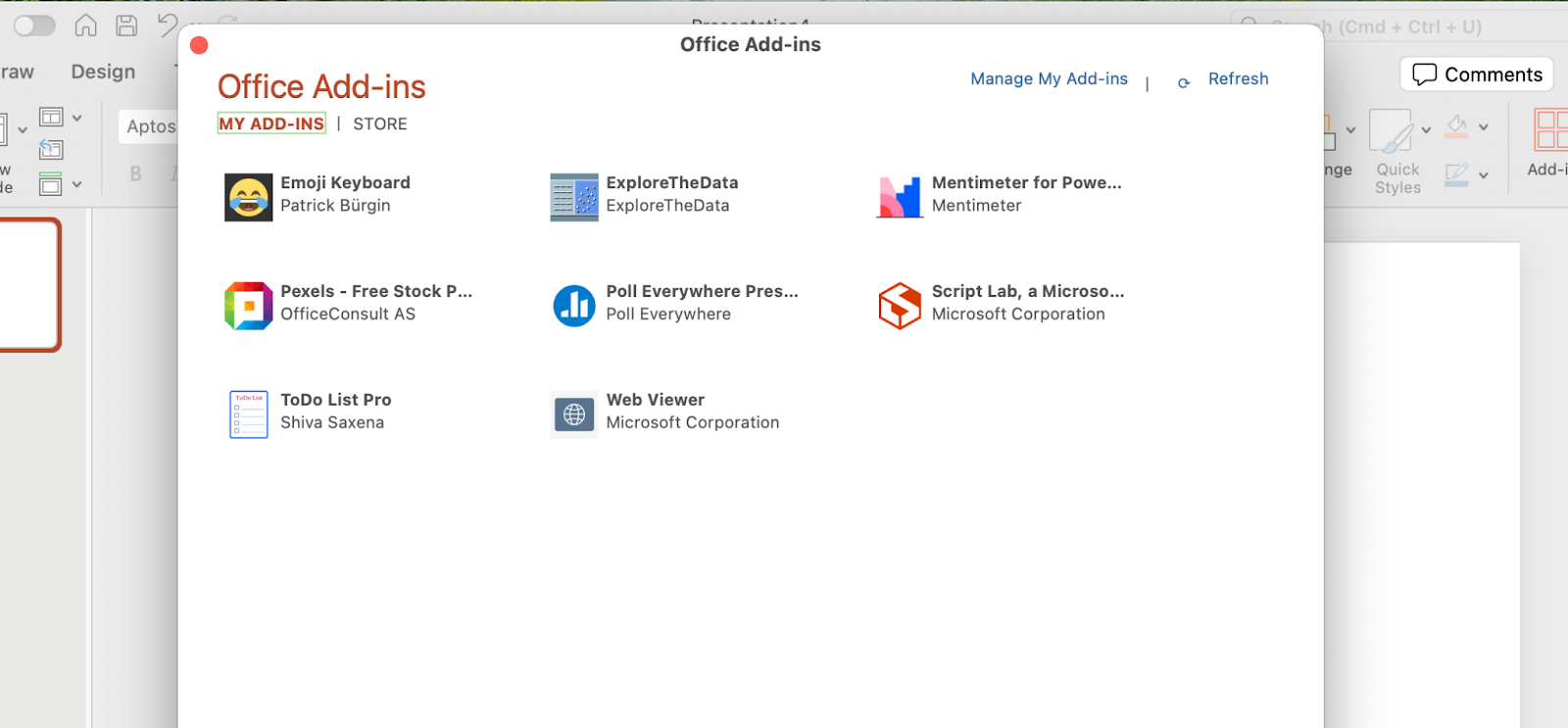Undo with the curved arrow icon
This screenshot has width=1568, height=728.
click(169, 25)
